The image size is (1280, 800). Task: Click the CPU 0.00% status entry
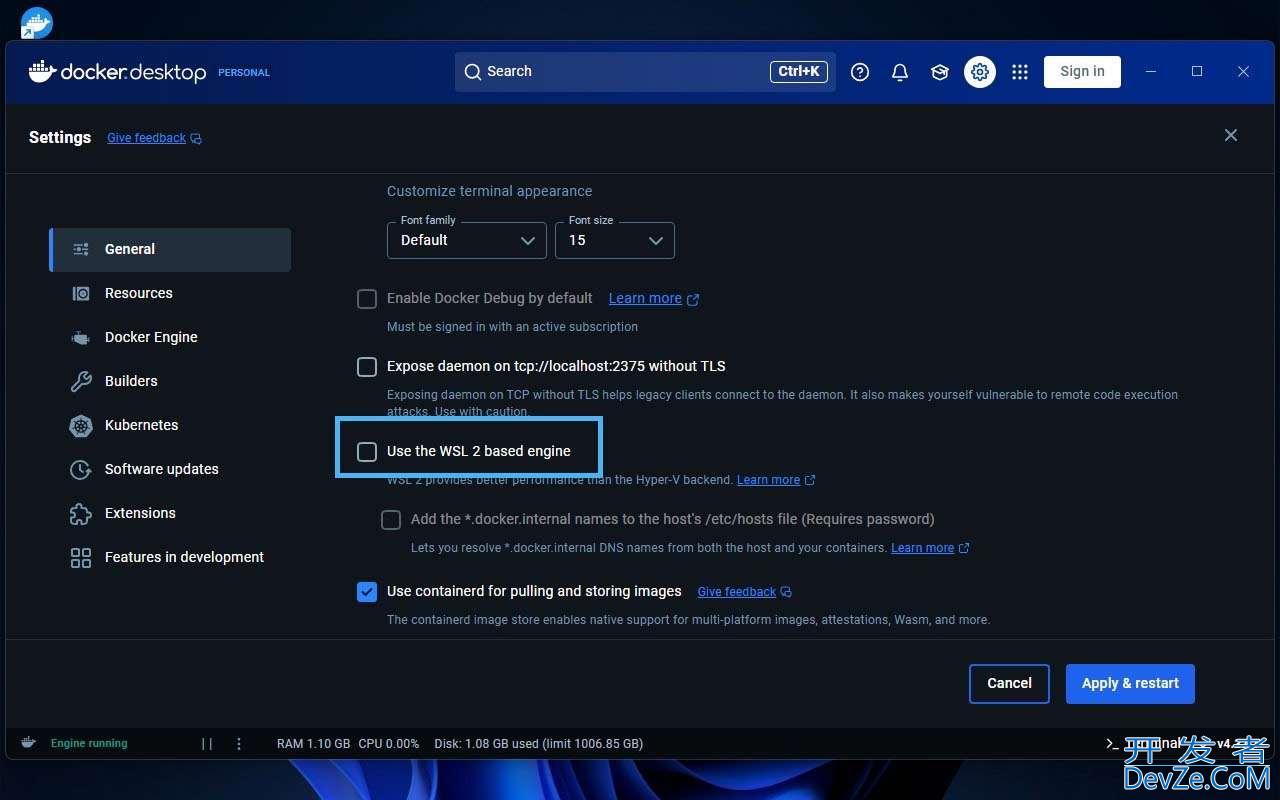(x=389, y=744)
